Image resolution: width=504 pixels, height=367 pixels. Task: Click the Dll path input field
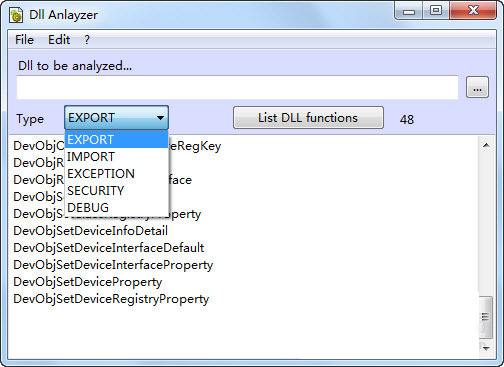[237, 87]
